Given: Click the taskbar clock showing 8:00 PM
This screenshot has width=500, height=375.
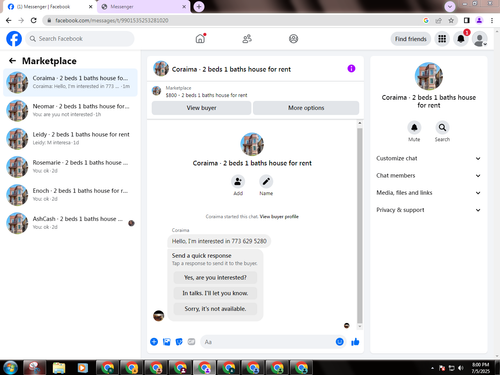Looking at the screenshot, I should [x=481, y=368].
